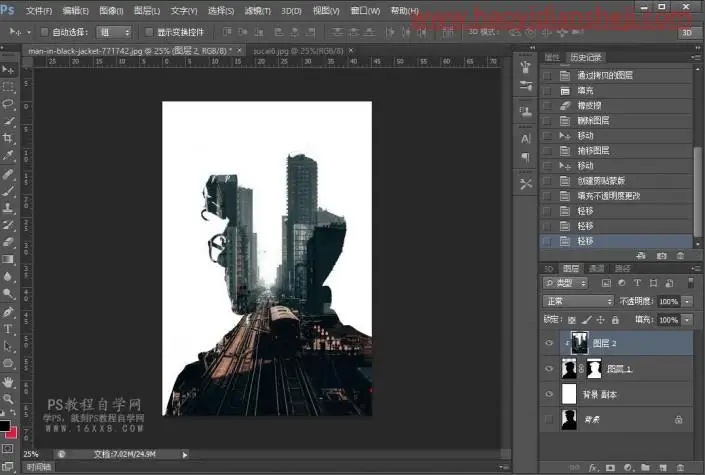Add layer mask from Layers panel
Image resolution: width=705 pixels, height=475 pixels.
pyautogui.click(x=610, y=468)
